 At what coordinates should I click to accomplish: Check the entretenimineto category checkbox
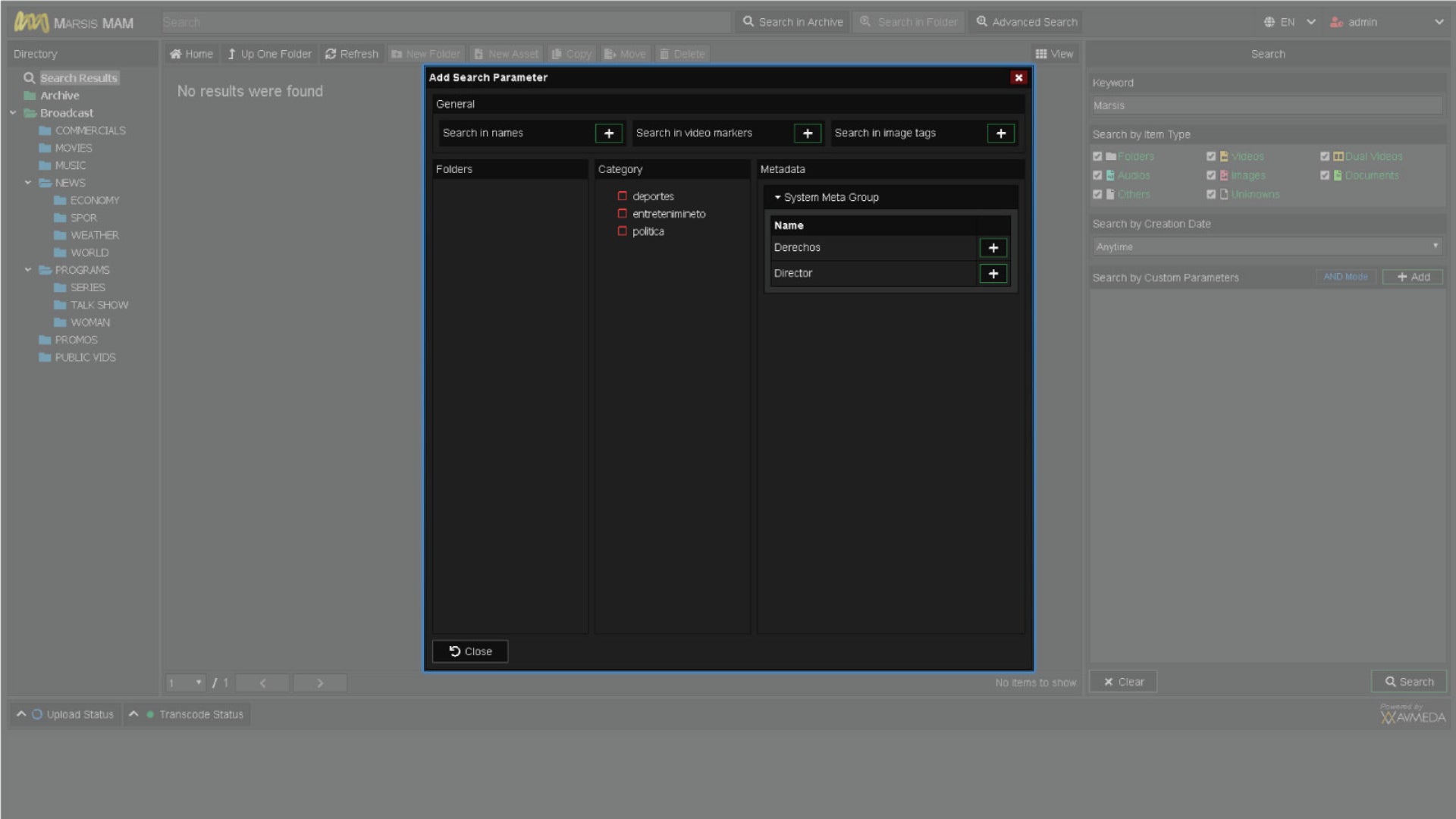(x=623, y=214)
